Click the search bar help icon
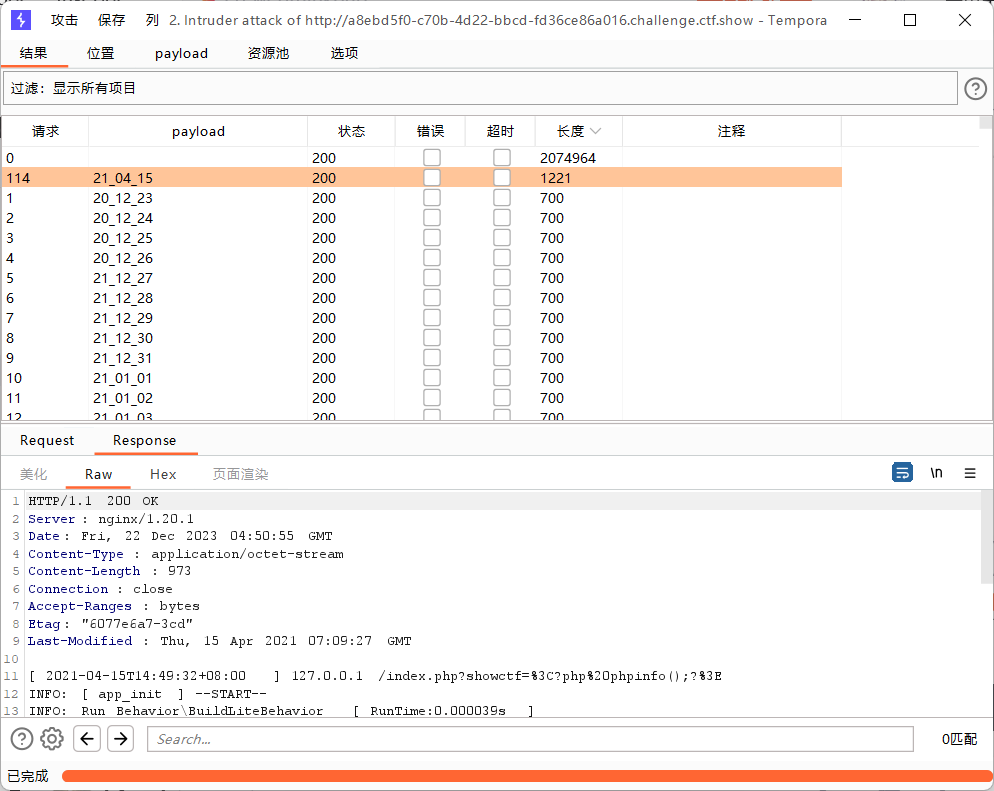This screenshot has height=791, width=994. click(x=21, y=738)
